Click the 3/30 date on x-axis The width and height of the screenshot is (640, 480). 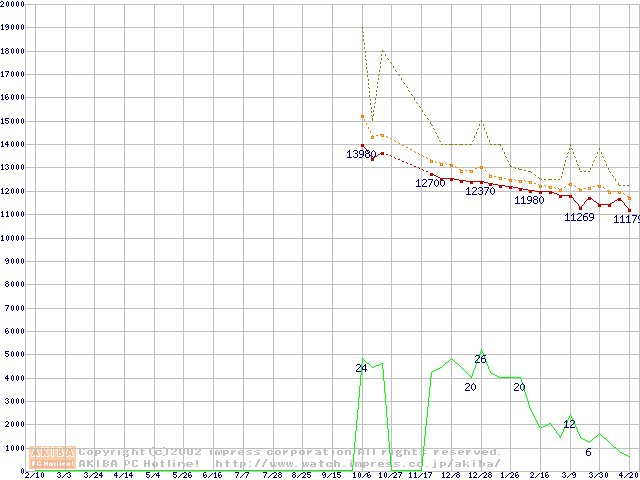(598, 475)
